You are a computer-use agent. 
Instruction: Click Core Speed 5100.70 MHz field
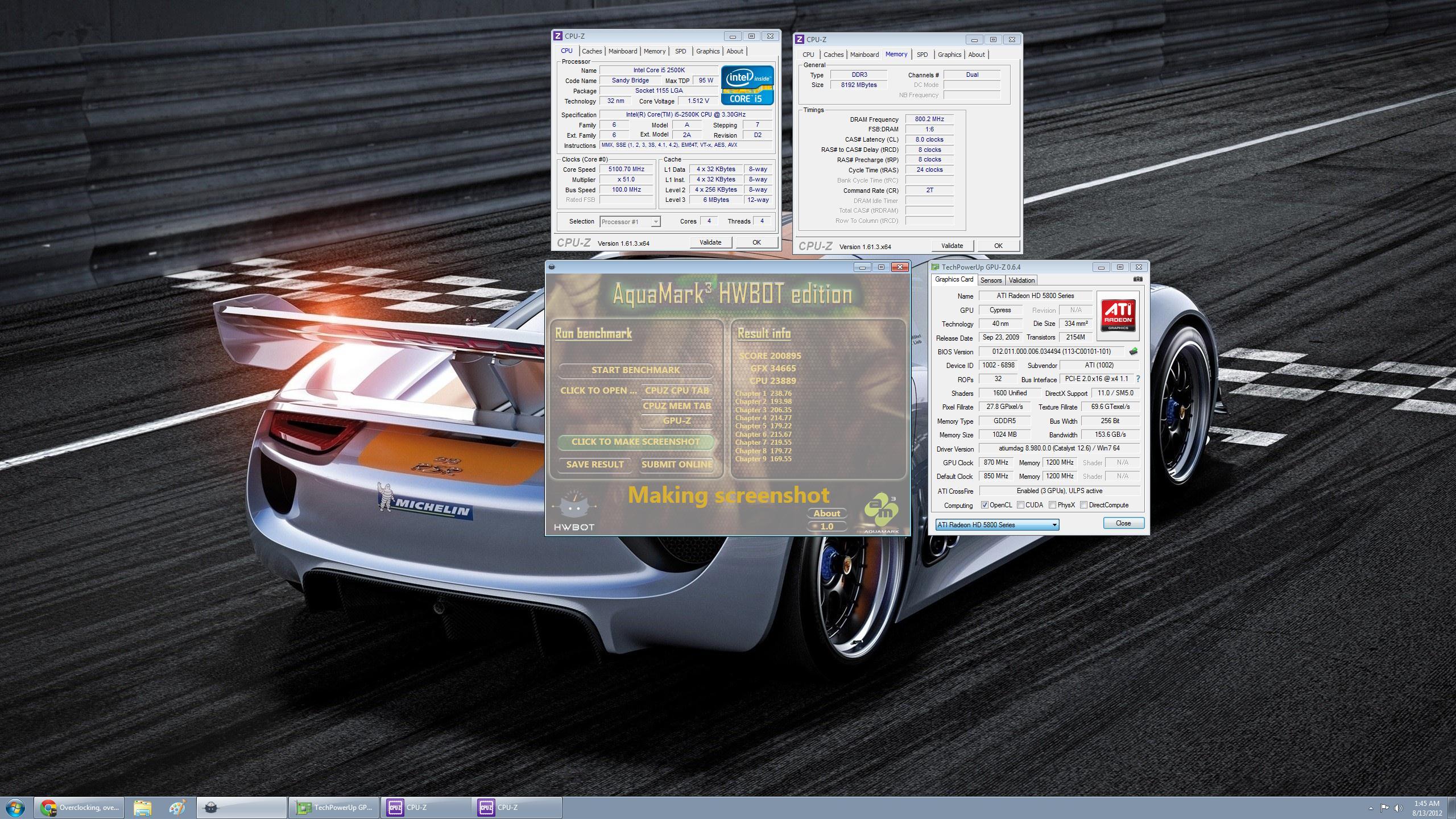pos(626,169)
